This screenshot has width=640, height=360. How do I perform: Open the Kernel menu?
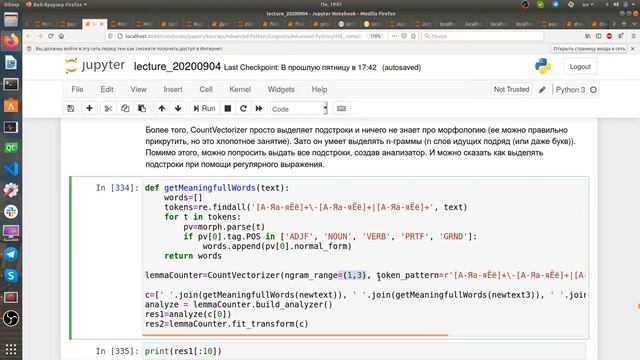[x=240, y=89]
